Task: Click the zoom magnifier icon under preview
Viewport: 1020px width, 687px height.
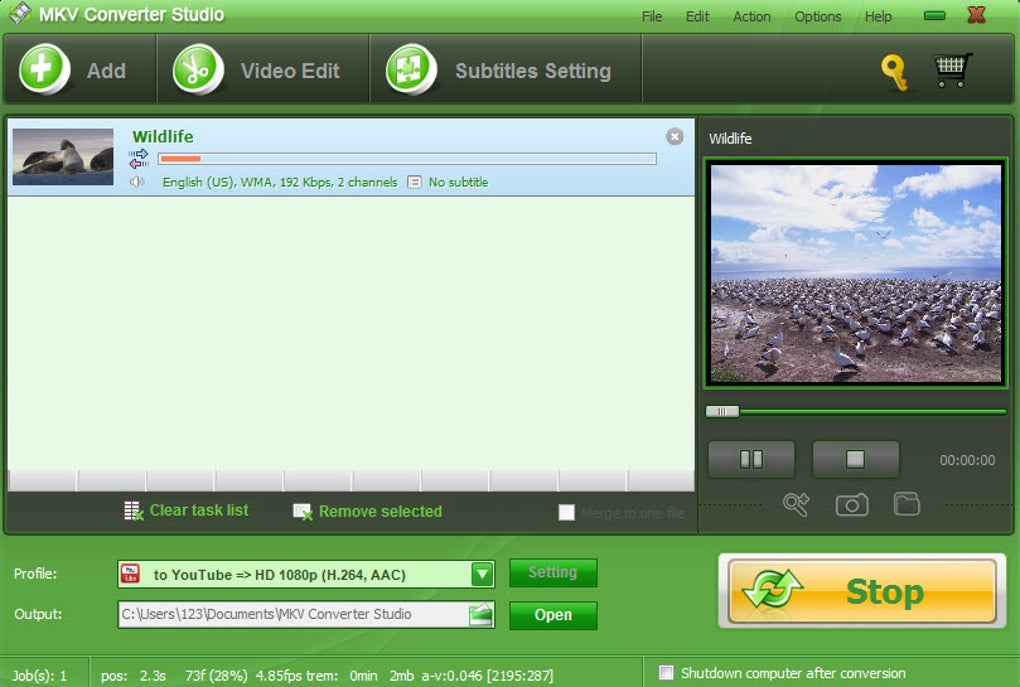Action: pos(796,504)
